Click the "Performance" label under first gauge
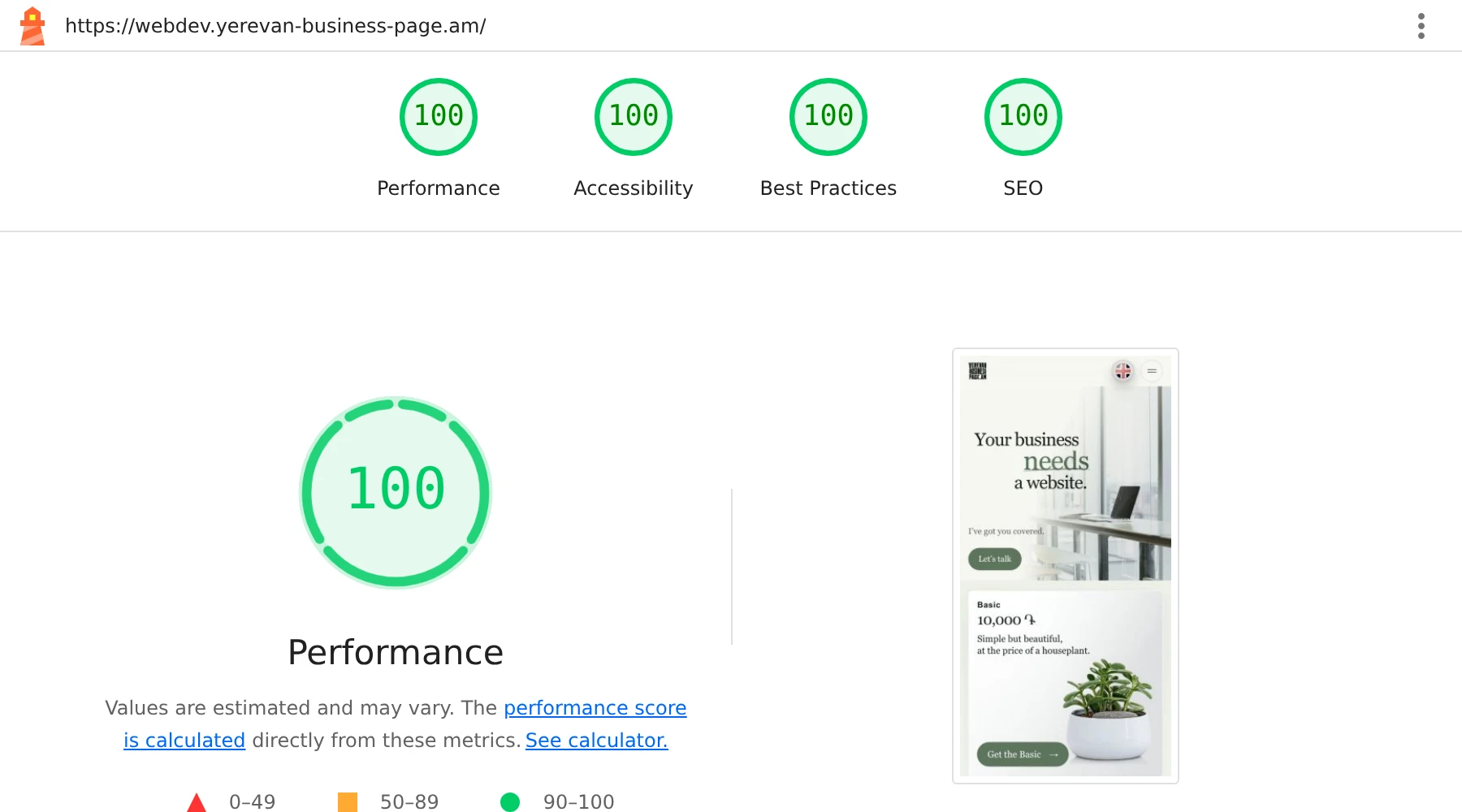This screenshot has width=1462, height=812. pos(439,188)
